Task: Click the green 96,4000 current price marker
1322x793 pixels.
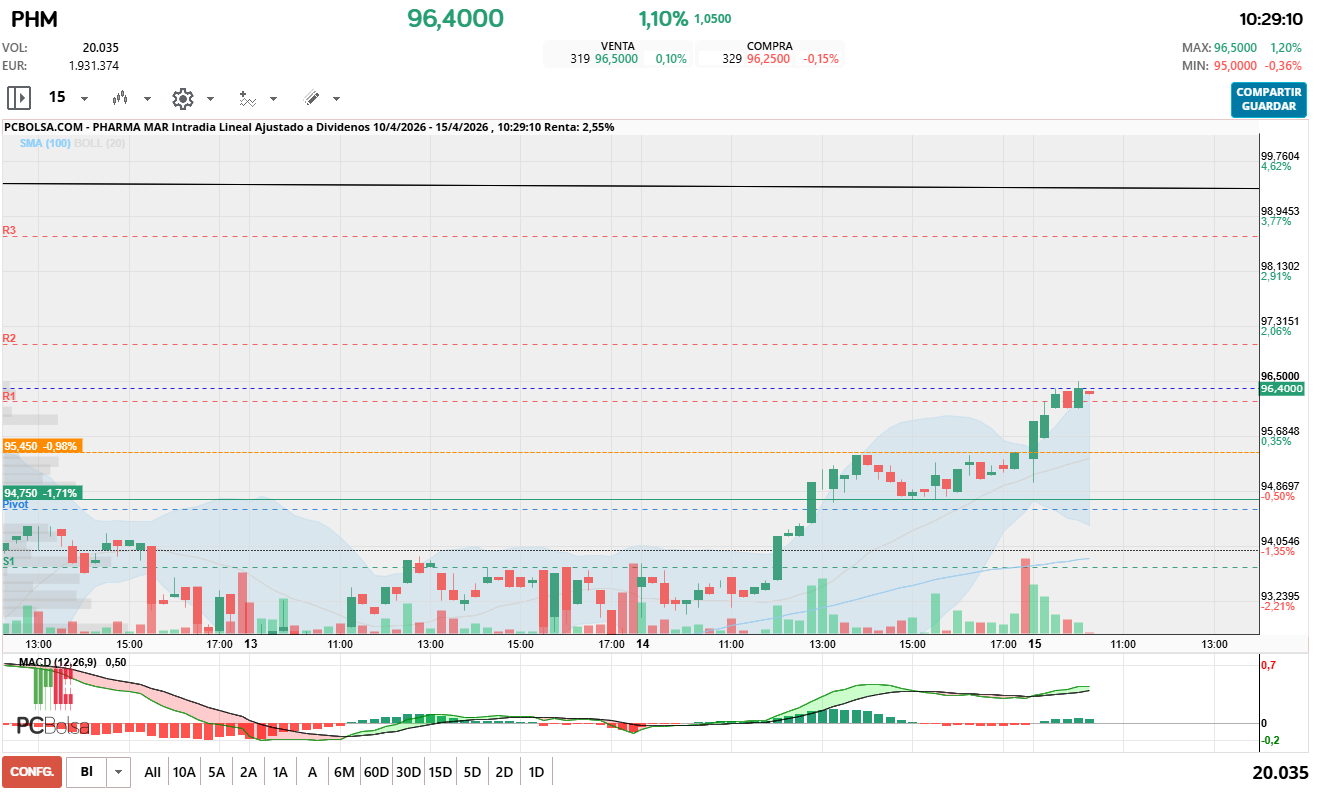Action: pyautogui.click(x=1282, y=389)
